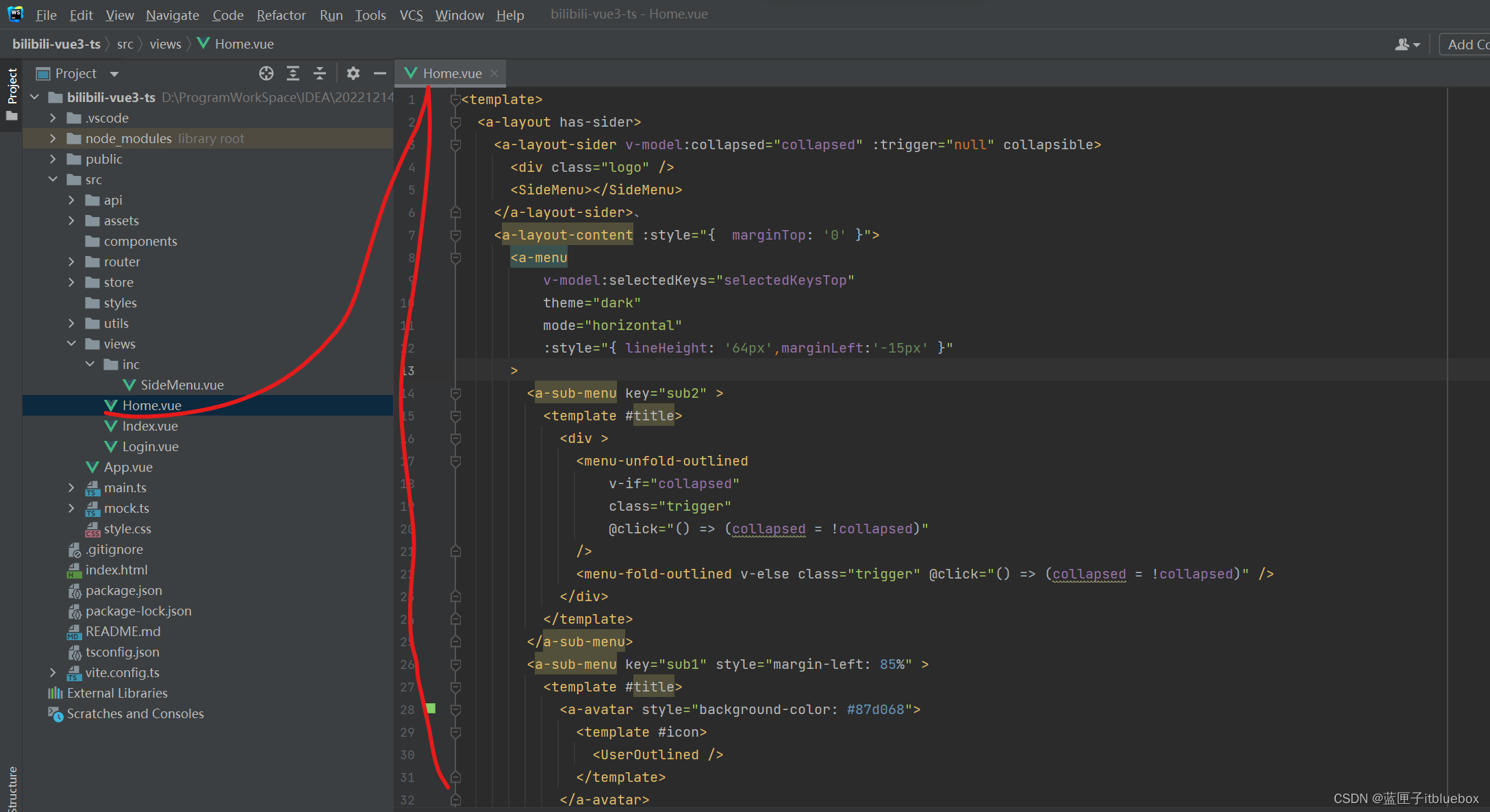Click the Collapse All icon in Project panel
Screen dimensions: 1490x812
(320, 73)
